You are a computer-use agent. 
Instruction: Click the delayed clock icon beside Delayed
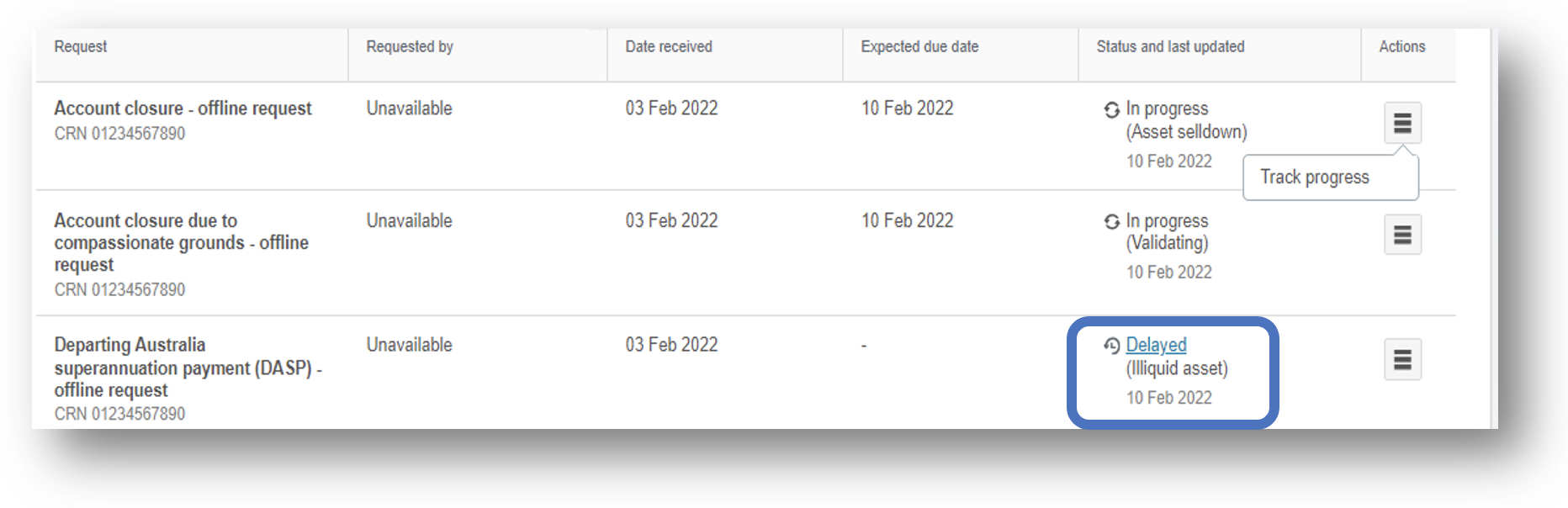point(1112,346)
